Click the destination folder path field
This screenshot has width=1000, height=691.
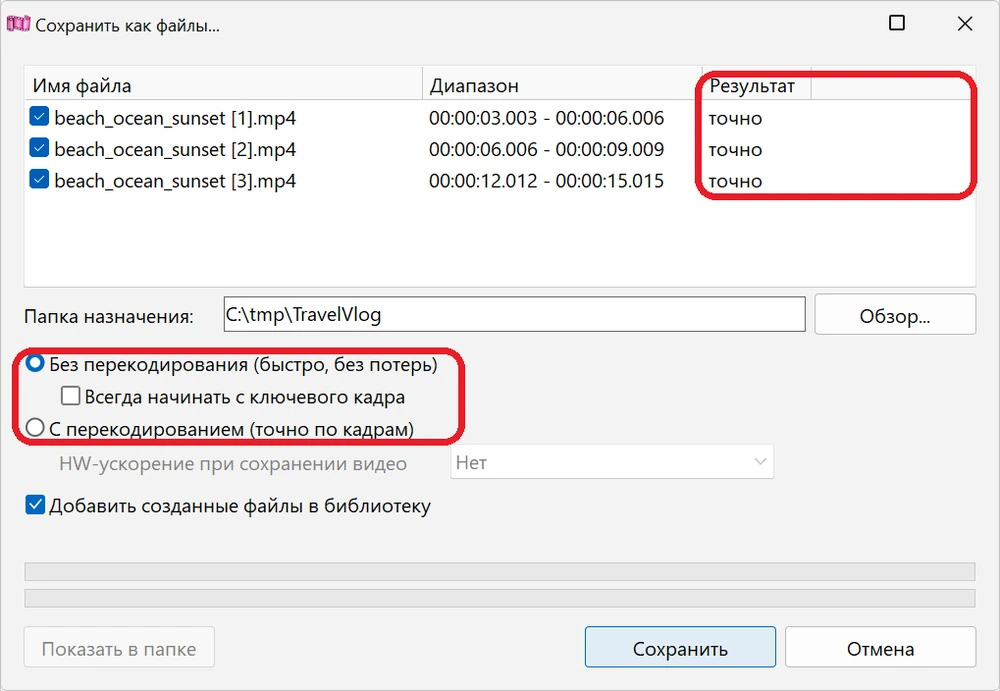514,314
